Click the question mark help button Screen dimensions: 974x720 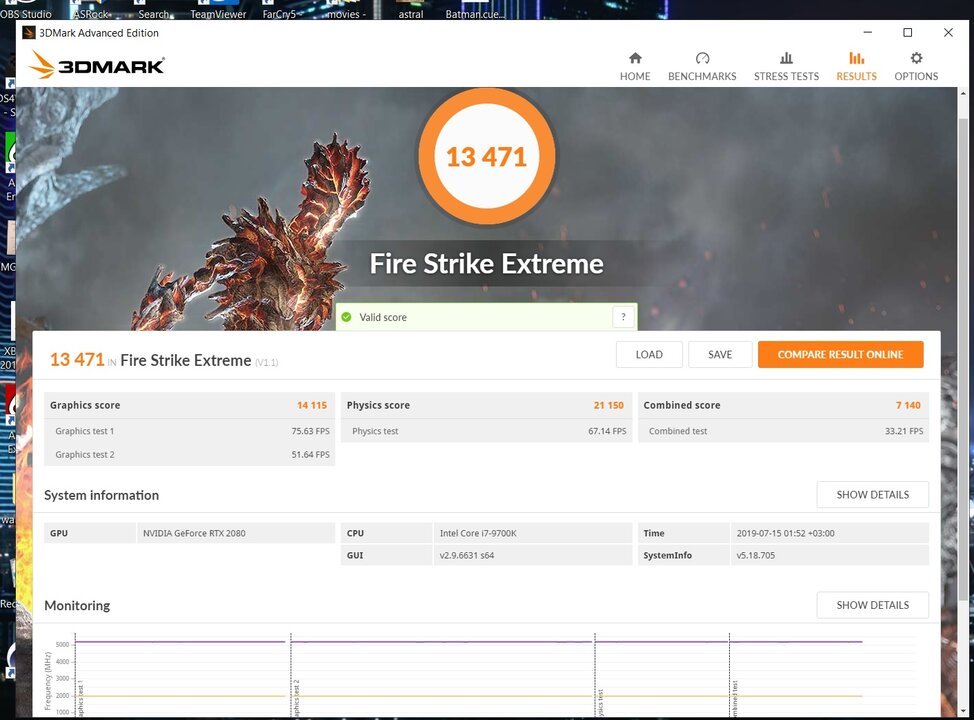pyautogui.click(x=623, y=317)
